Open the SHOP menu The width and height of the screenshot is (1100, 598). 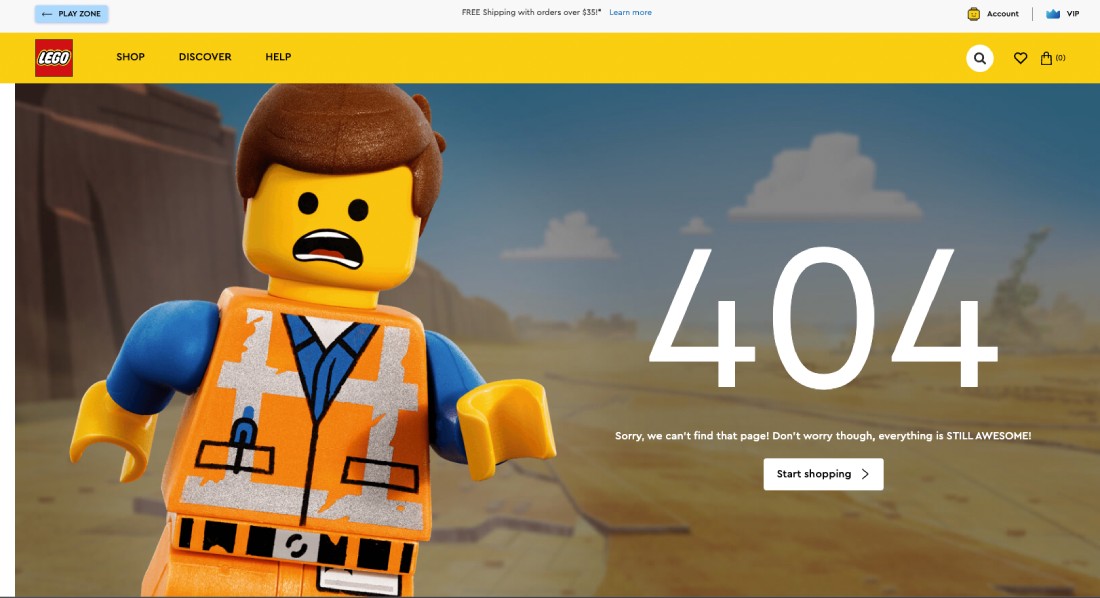[x=130, y=57]
